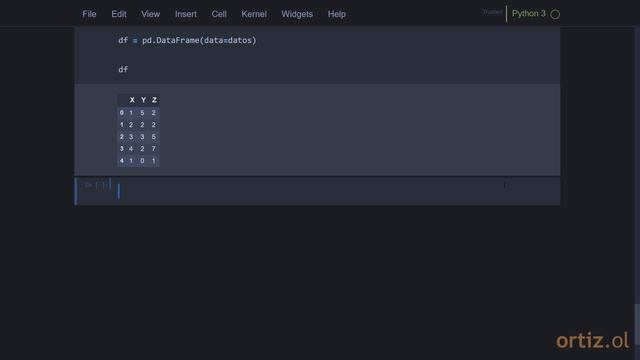640x360 pixels.
Task: Click the kernel idle circle indicator
Action: pos(555,14)
